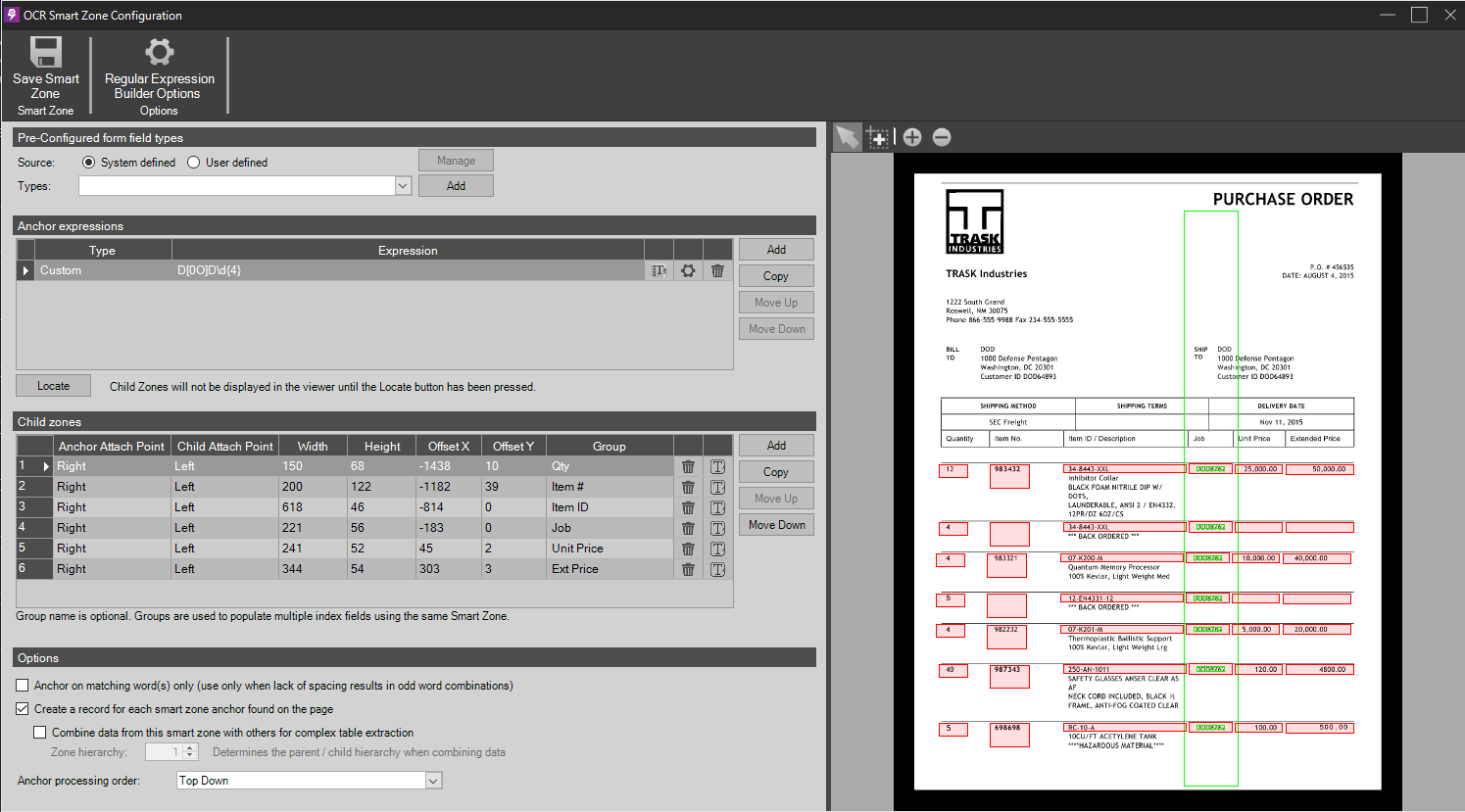
Task: Enable Anchor on matching word(s) only
Action: click(x=23, y=686)
